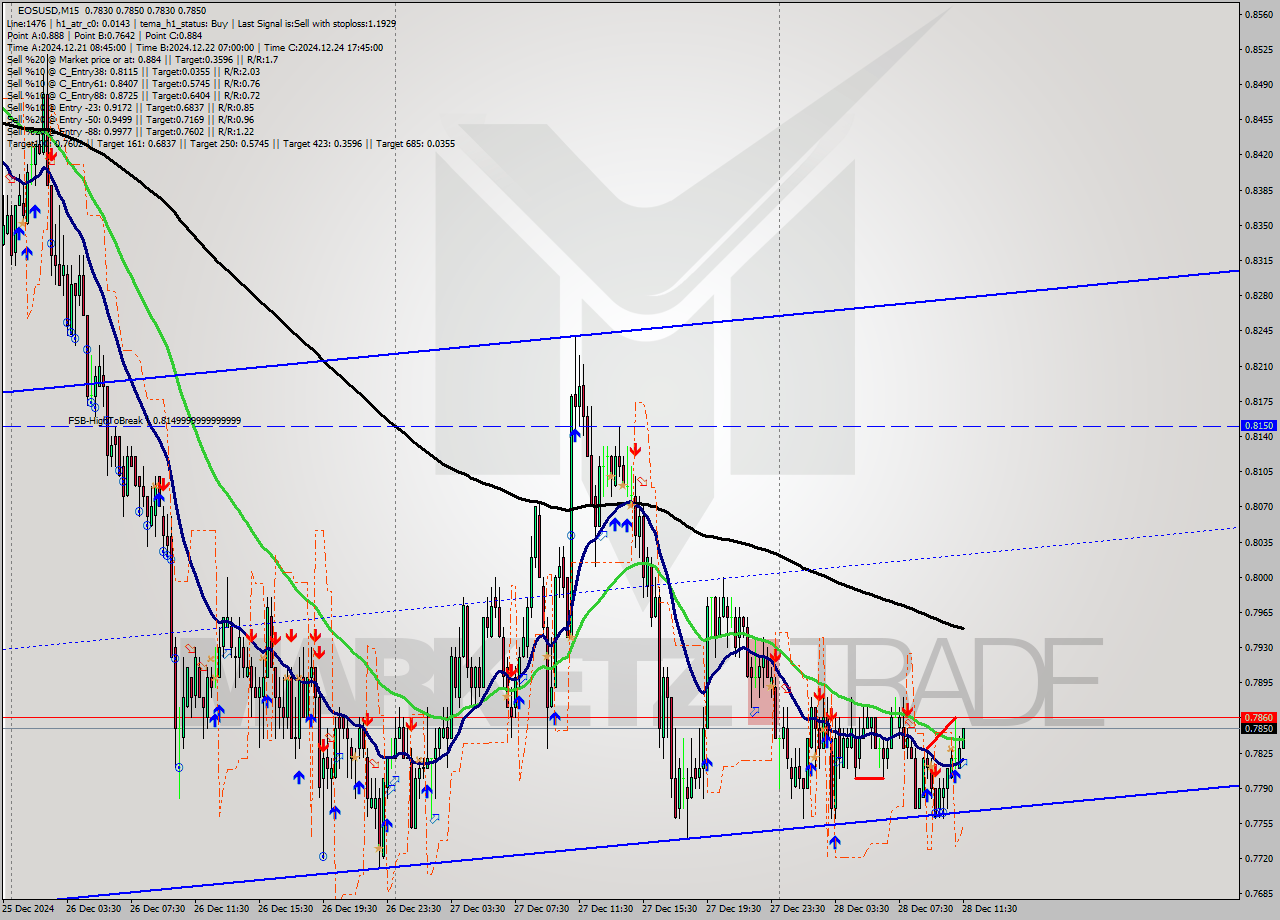Click the 0.8105 price axis label
1280x920 pixels.
pos(1259,471)
